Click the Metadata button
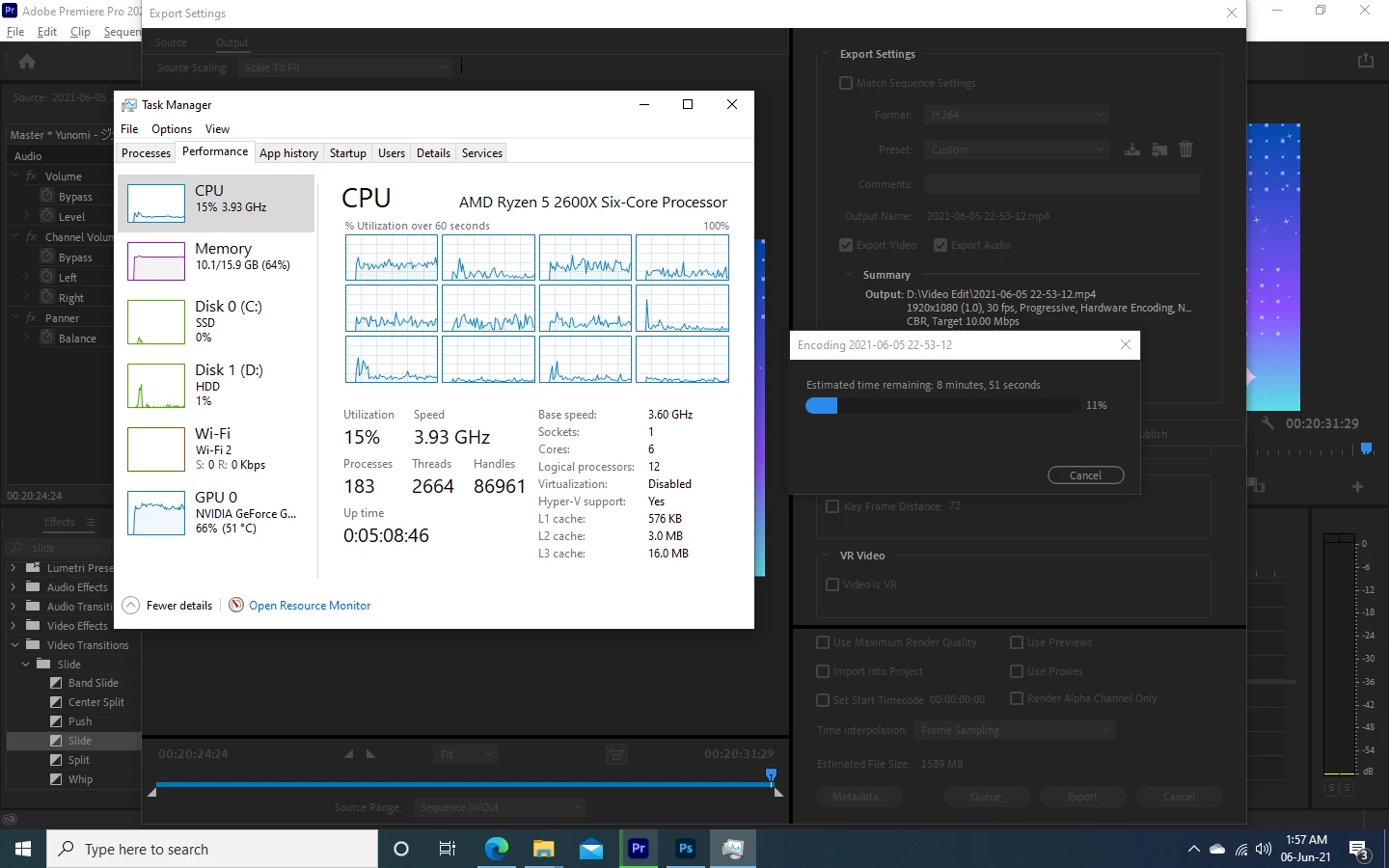This screenshot has width=1389, height=868. tap(858, 797)
